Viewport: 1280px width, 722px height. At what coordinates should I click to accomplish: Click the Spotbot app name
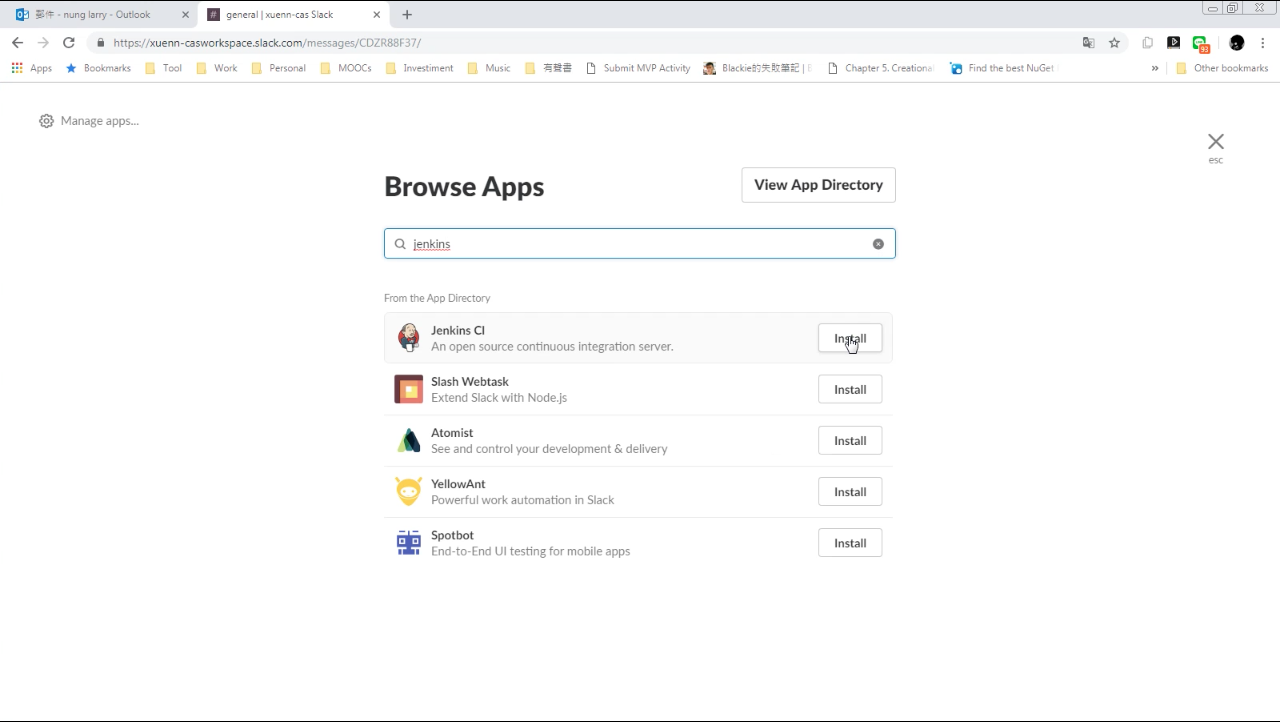(452, 535)
